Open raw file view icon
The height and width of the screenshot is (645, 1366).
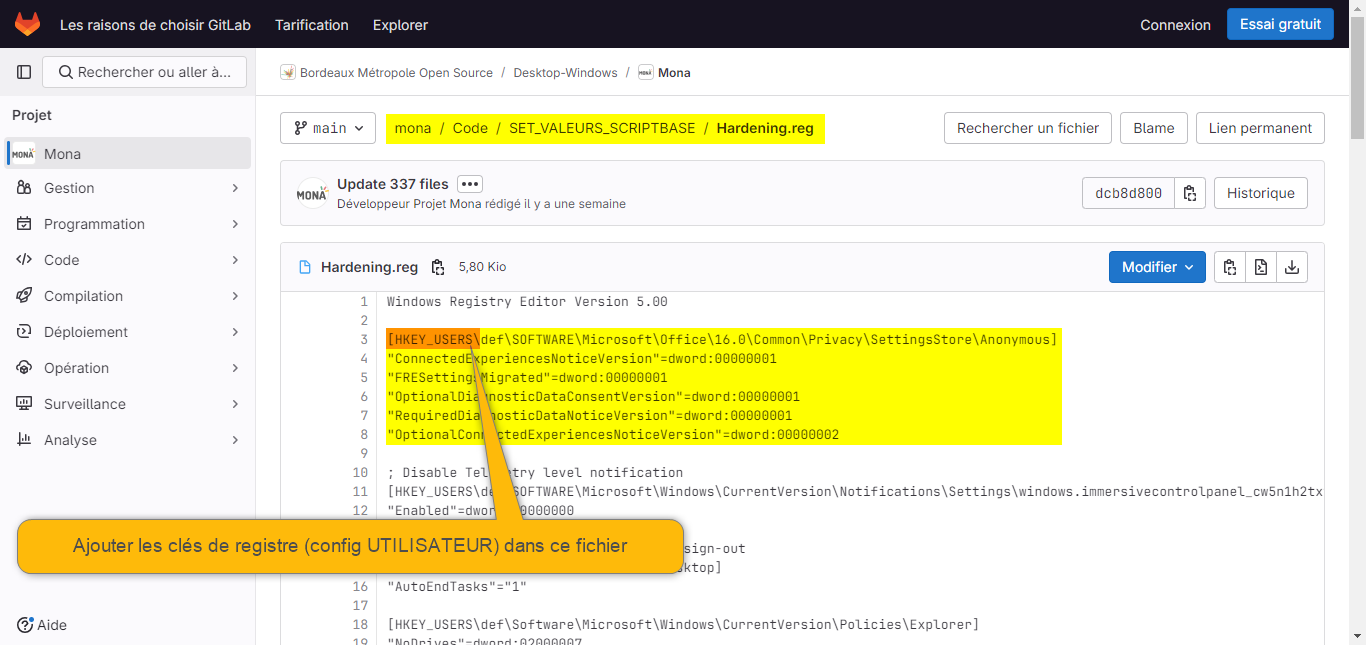pos(1261,267)
